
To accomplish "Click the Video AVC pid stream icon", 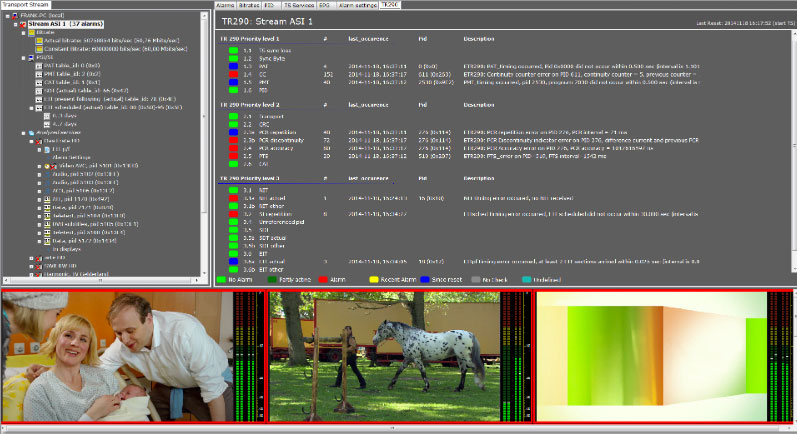I will [45, 165].
